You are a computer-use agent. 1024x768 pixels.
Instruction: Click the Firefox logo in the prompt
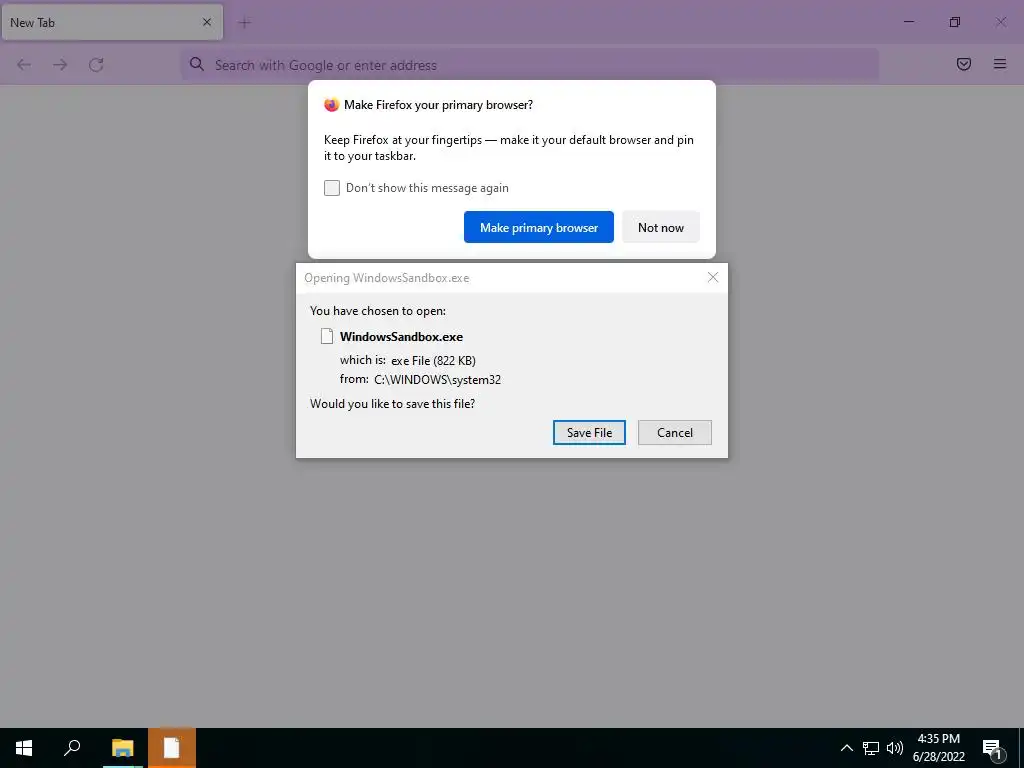click(332, 104)
